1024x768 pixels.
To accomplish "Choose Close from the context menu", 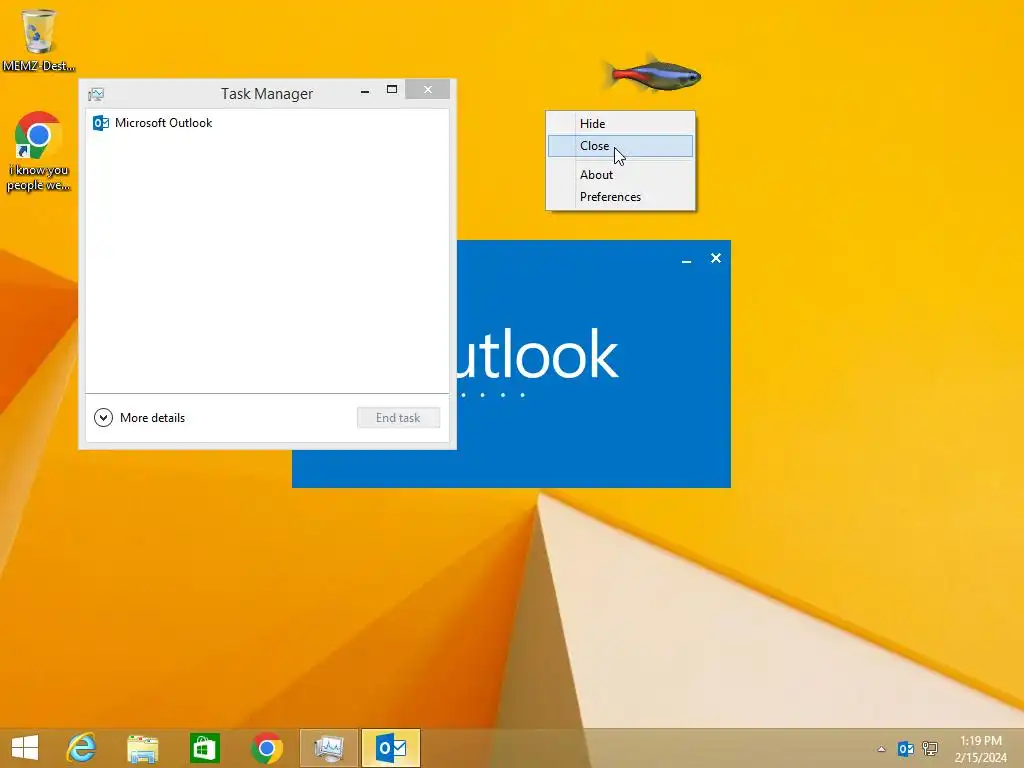I will (620, 146).
